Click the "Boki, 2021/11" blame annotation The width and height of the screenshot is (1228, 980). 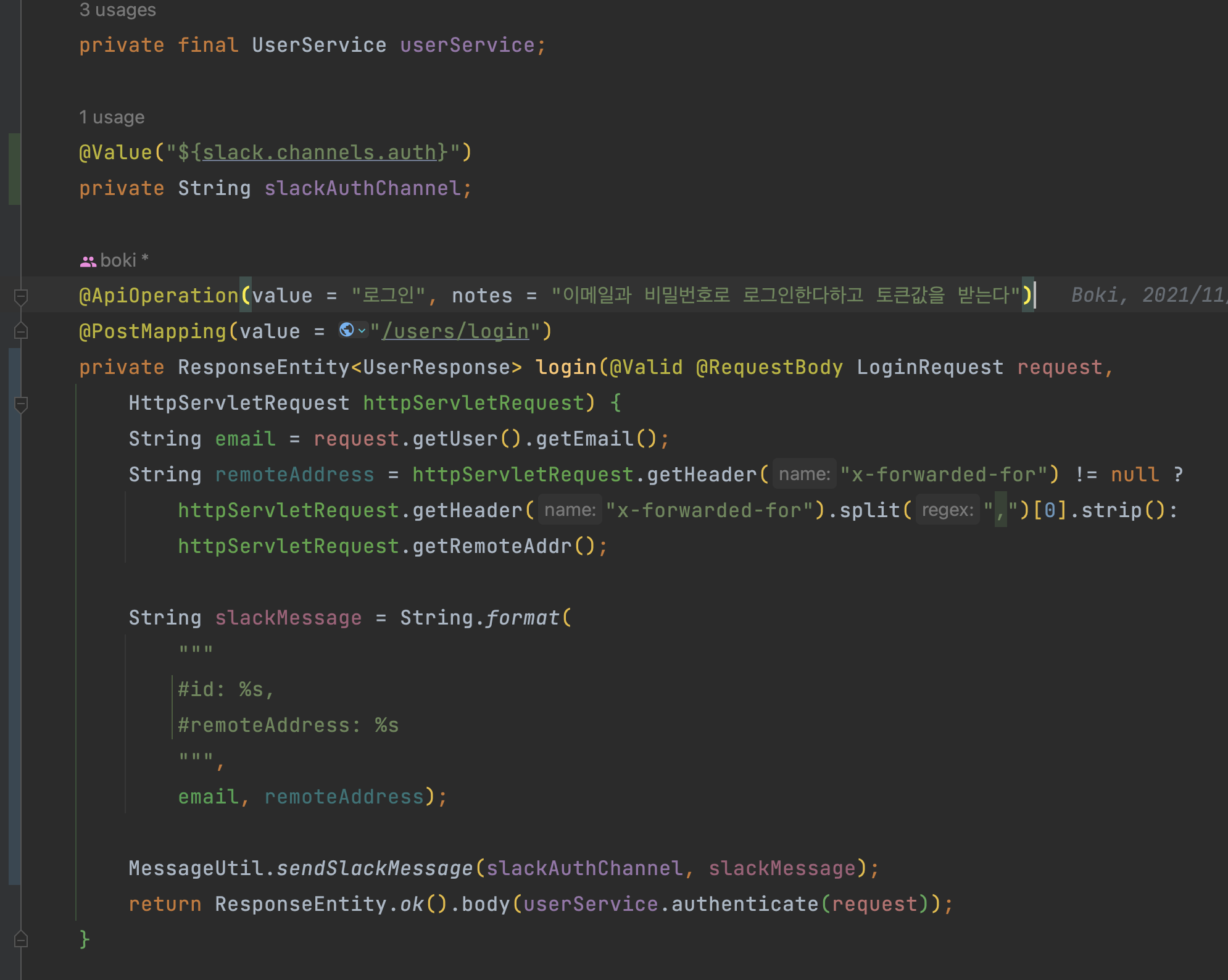coord(1147,295)
